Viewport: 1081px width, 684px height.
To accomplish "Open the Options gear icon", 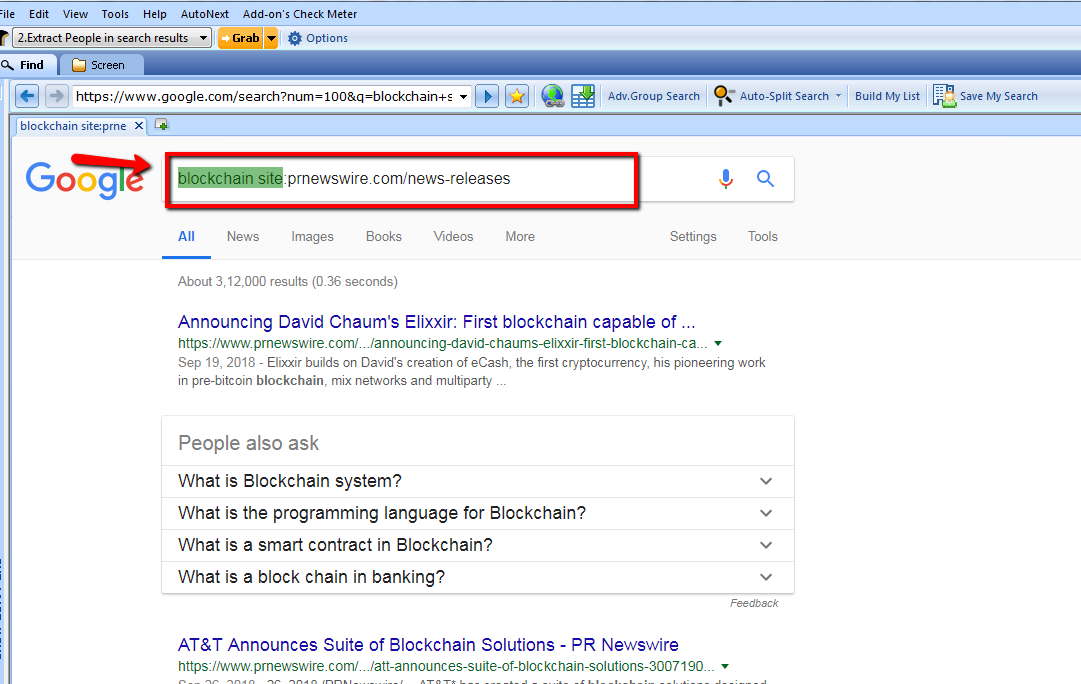I will tap(294, 39).
